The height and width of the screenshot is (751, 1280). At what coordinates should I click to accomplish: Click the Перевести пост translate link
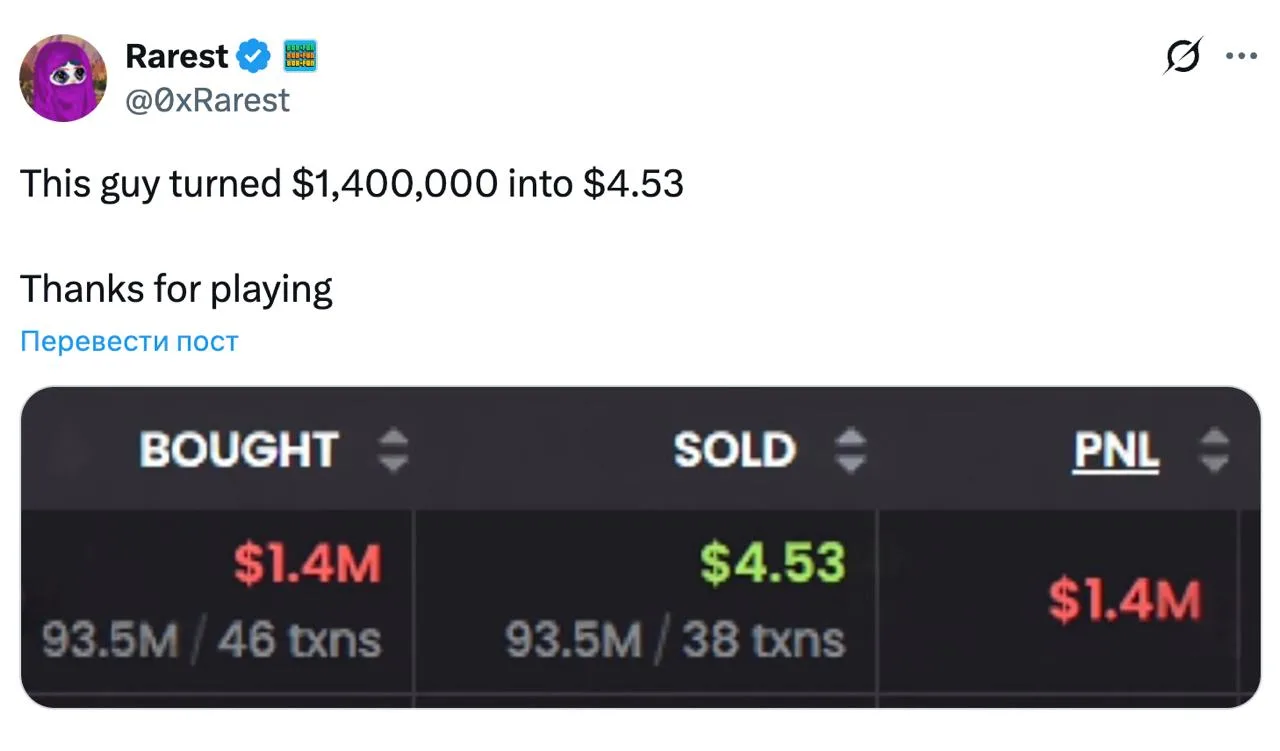tap(129, 341)
